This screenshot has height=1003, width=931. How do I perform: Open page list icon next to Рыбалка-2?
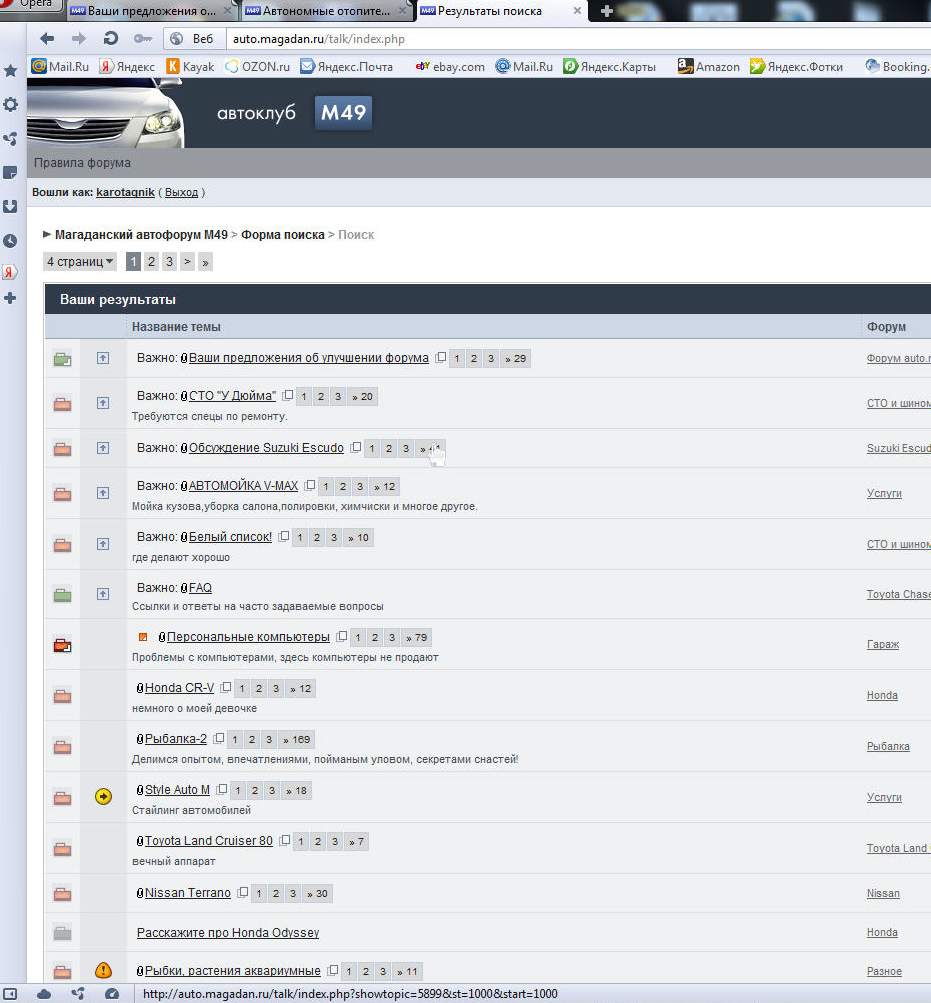tap(218, 739)
